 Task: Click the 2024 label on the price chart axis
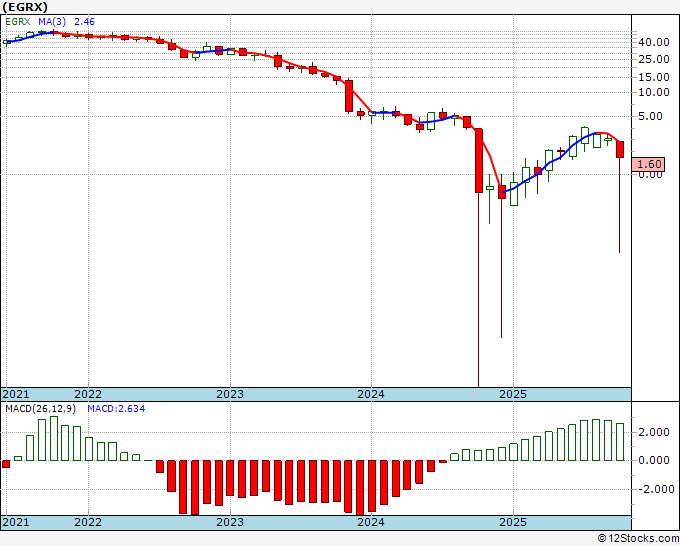371,394
